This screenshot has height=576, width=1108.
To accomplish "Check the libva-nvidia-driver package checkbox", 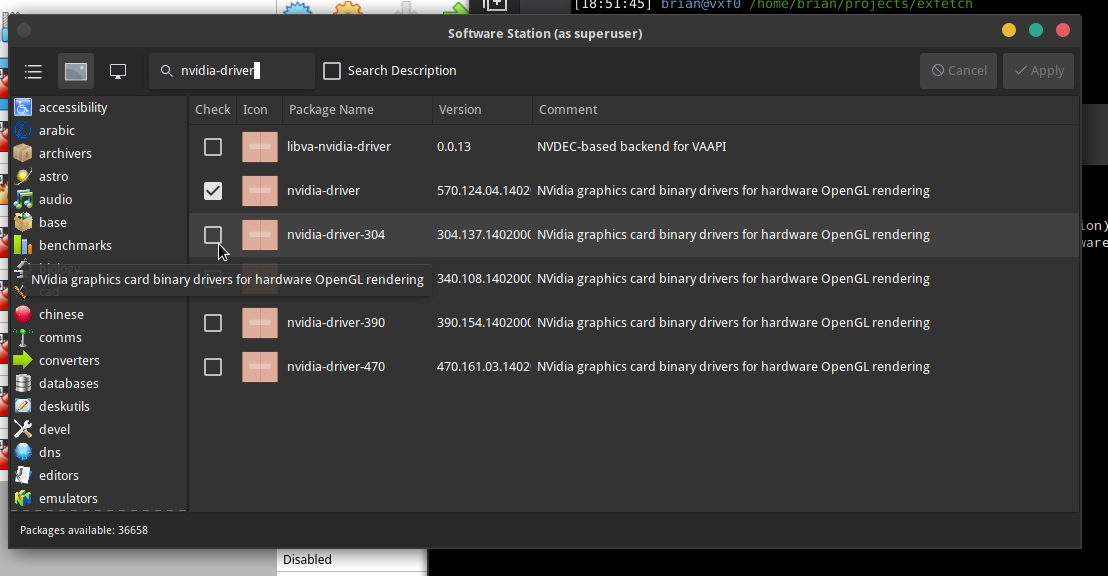I will coord(213,147).
